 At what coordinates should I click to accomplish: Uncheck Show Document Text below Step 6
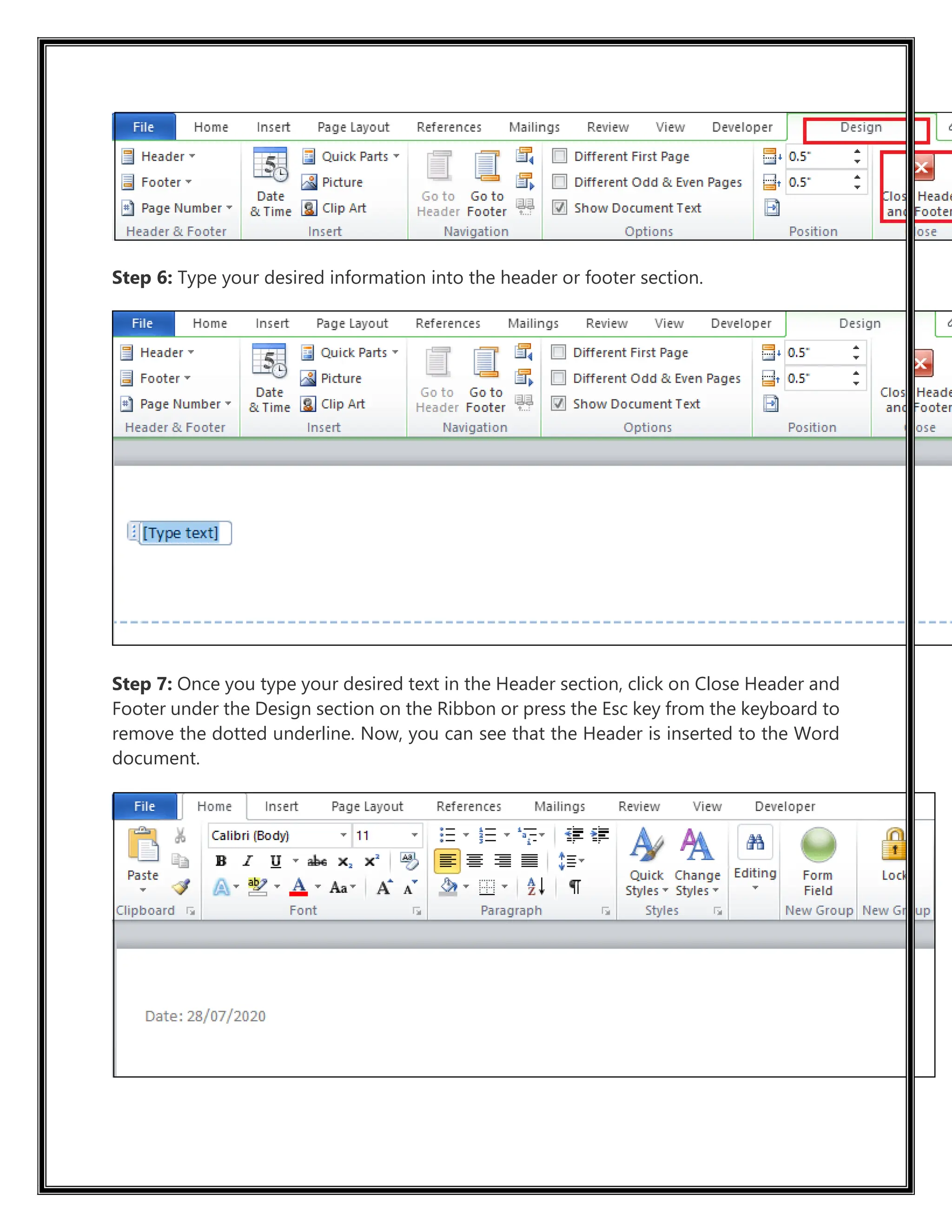tap(558, 404)
